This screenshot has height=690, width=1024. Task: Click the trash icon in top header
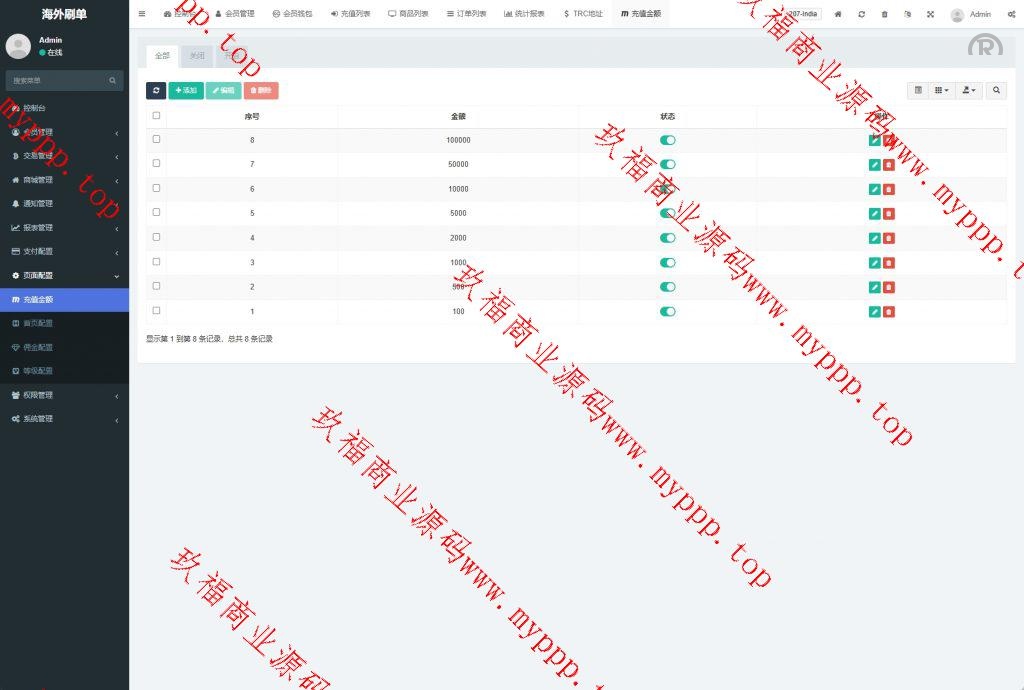click(884, 14)
